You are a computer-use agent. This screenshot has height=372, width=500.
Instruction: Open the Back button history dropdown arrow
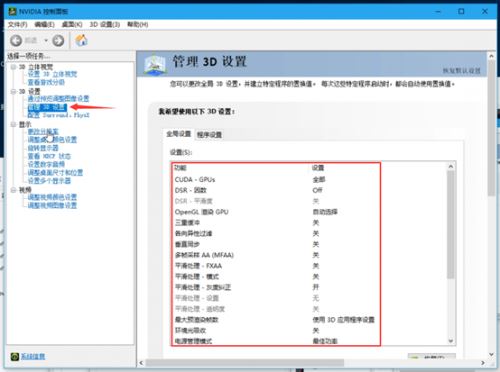tap(46, 41)
